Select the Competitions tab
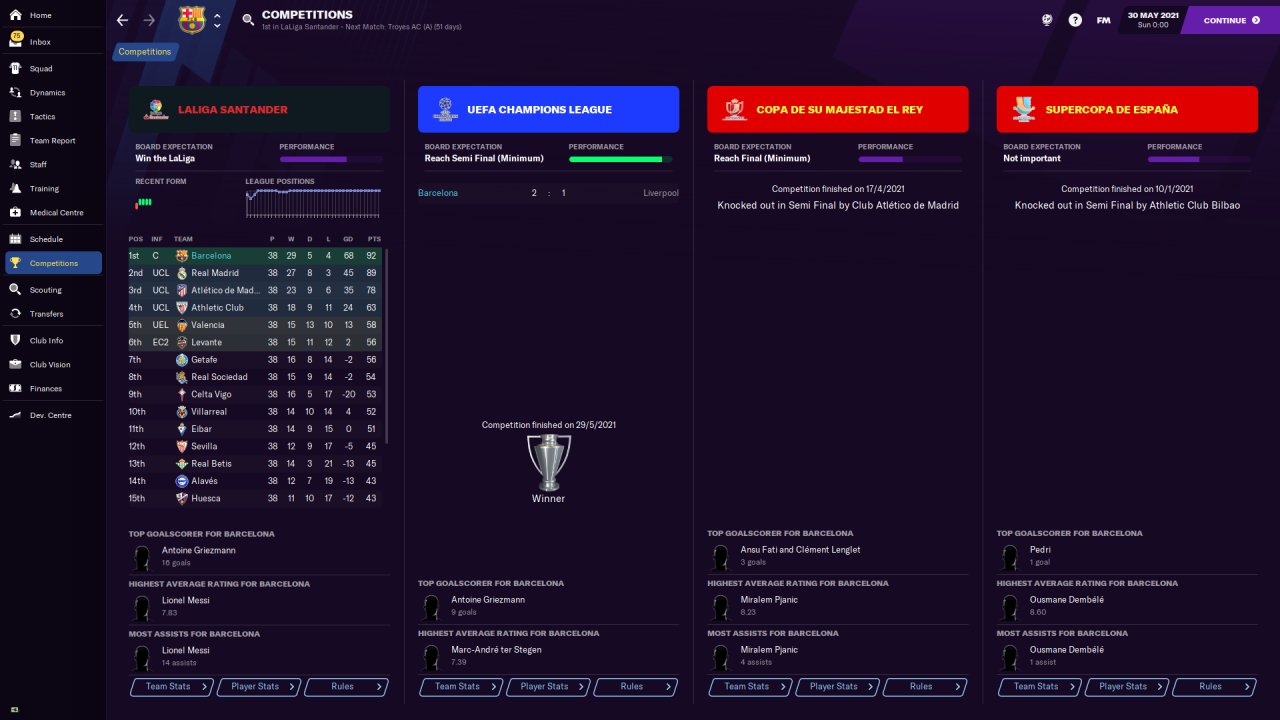This screenshot has height=720, width=1280. coord(145,52)
